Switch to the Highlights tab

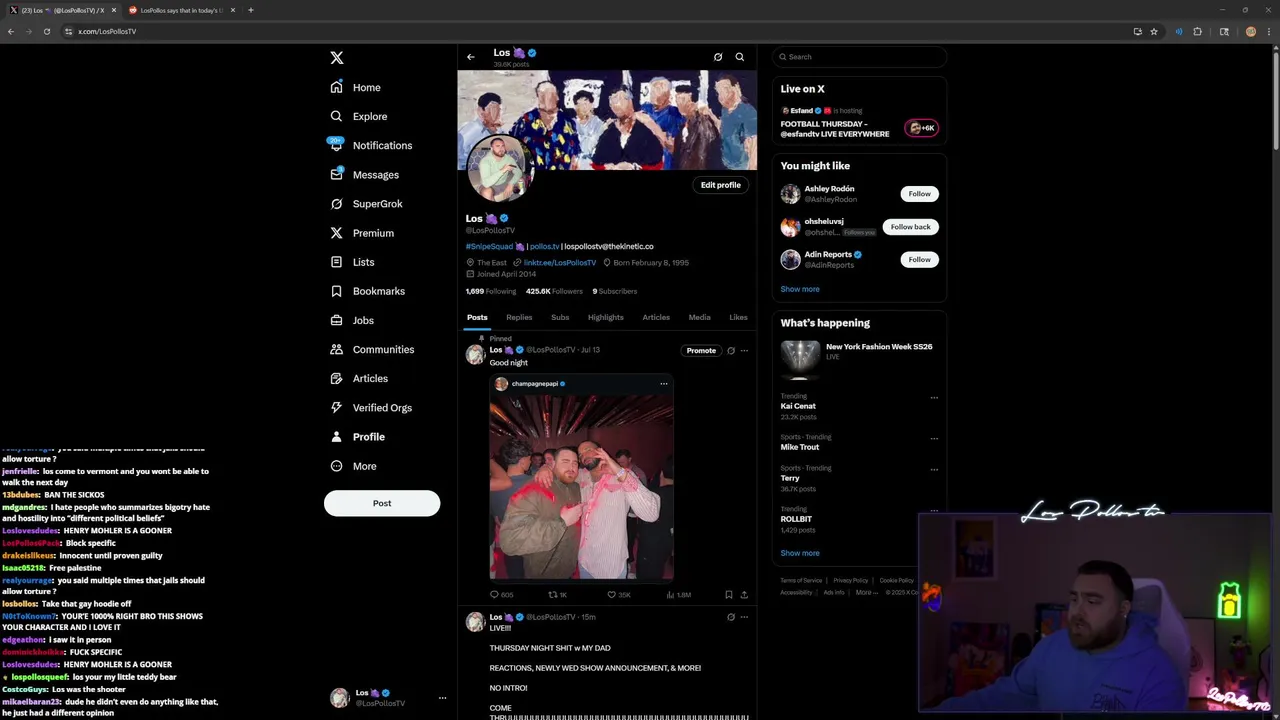tap(605, 317)
